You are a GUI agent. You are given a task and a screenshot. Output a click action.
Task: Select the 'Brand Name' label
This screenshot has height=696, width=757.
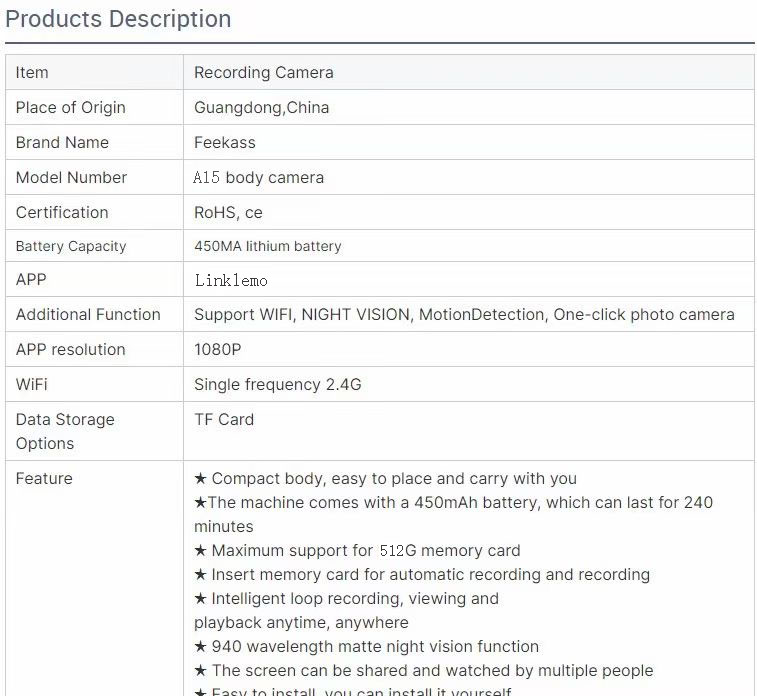click(62, 142)
